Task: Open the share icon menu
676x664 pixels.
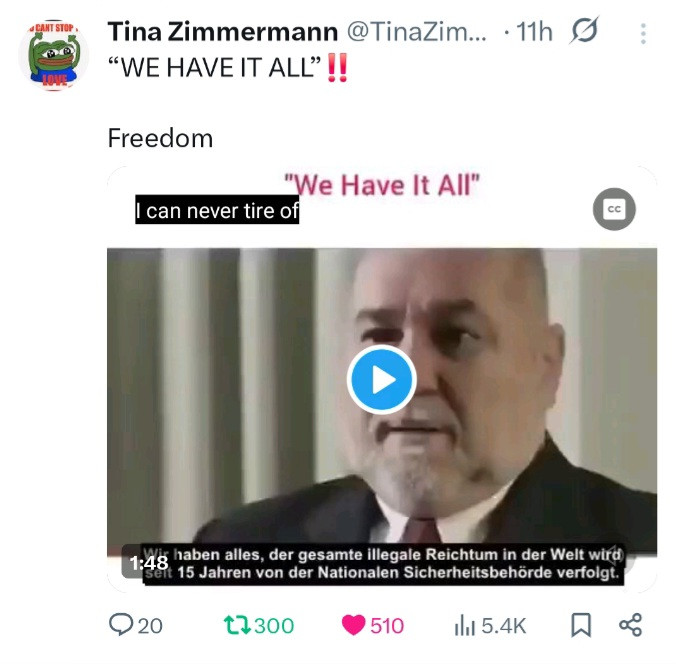Action: (630, 625)
